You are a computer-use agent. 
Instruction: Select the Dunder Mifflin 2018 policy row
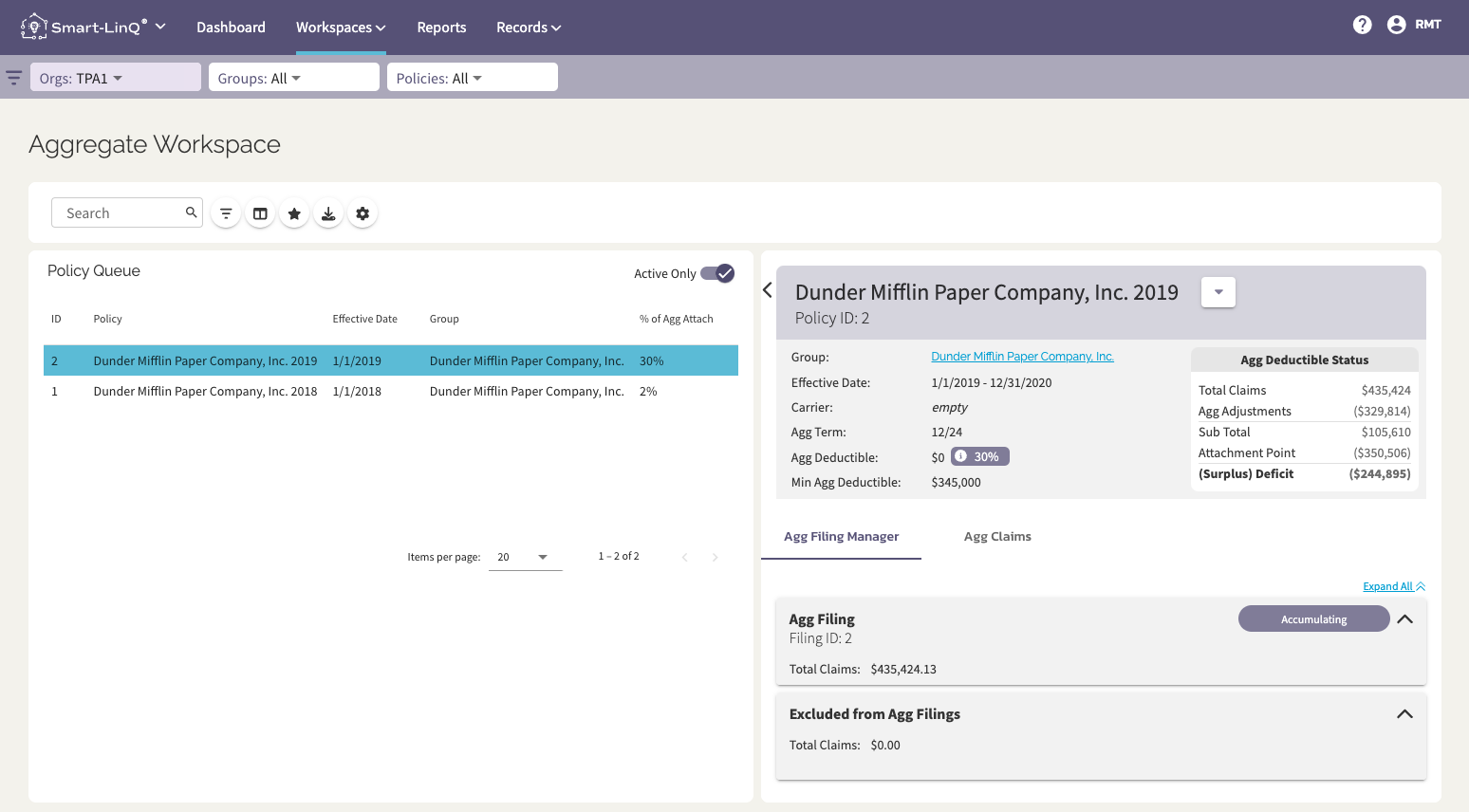coord(391,391)
